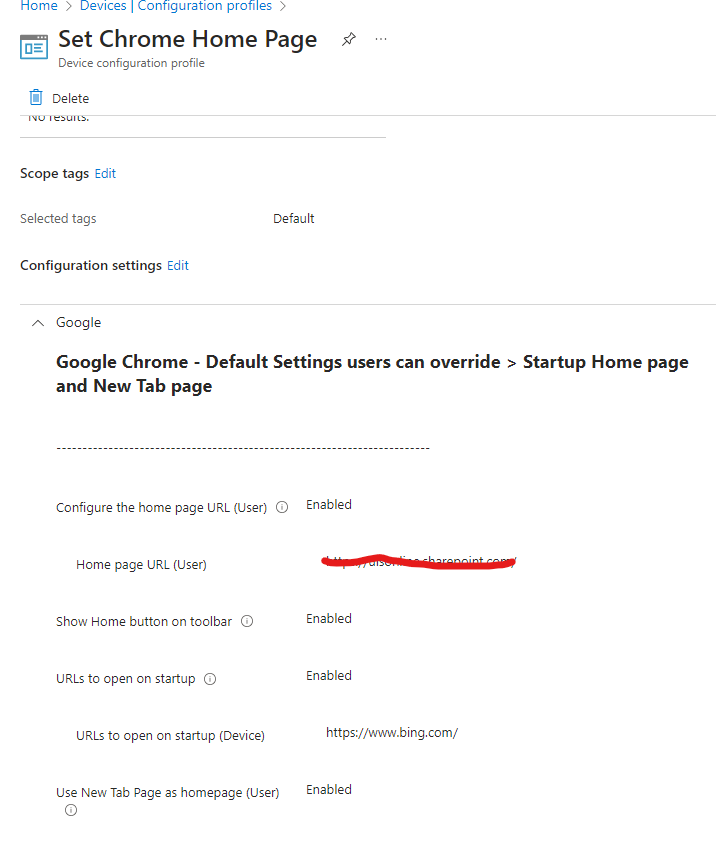The height and width of the screenshot is (856, 716).
Task: Click Enabled value for URLs to open on startup
Action: click(329, 676)
